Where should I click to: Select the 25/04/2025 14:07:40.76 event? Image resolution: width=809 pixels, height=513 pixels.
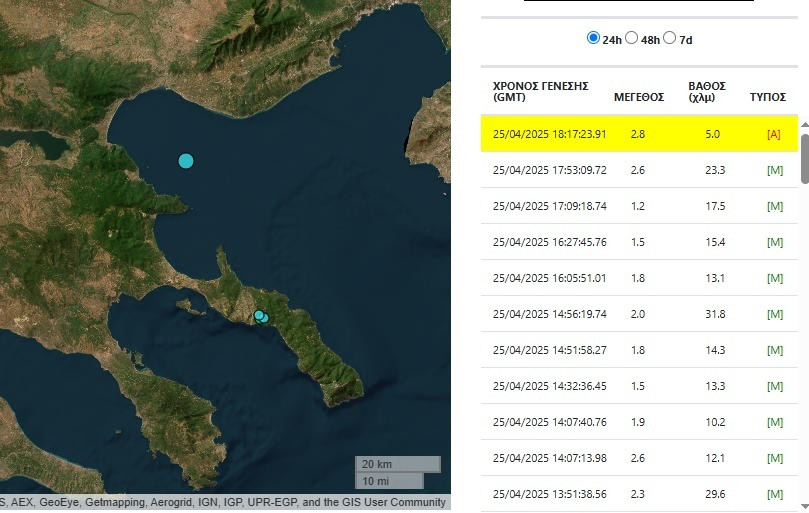click(639, 422)
